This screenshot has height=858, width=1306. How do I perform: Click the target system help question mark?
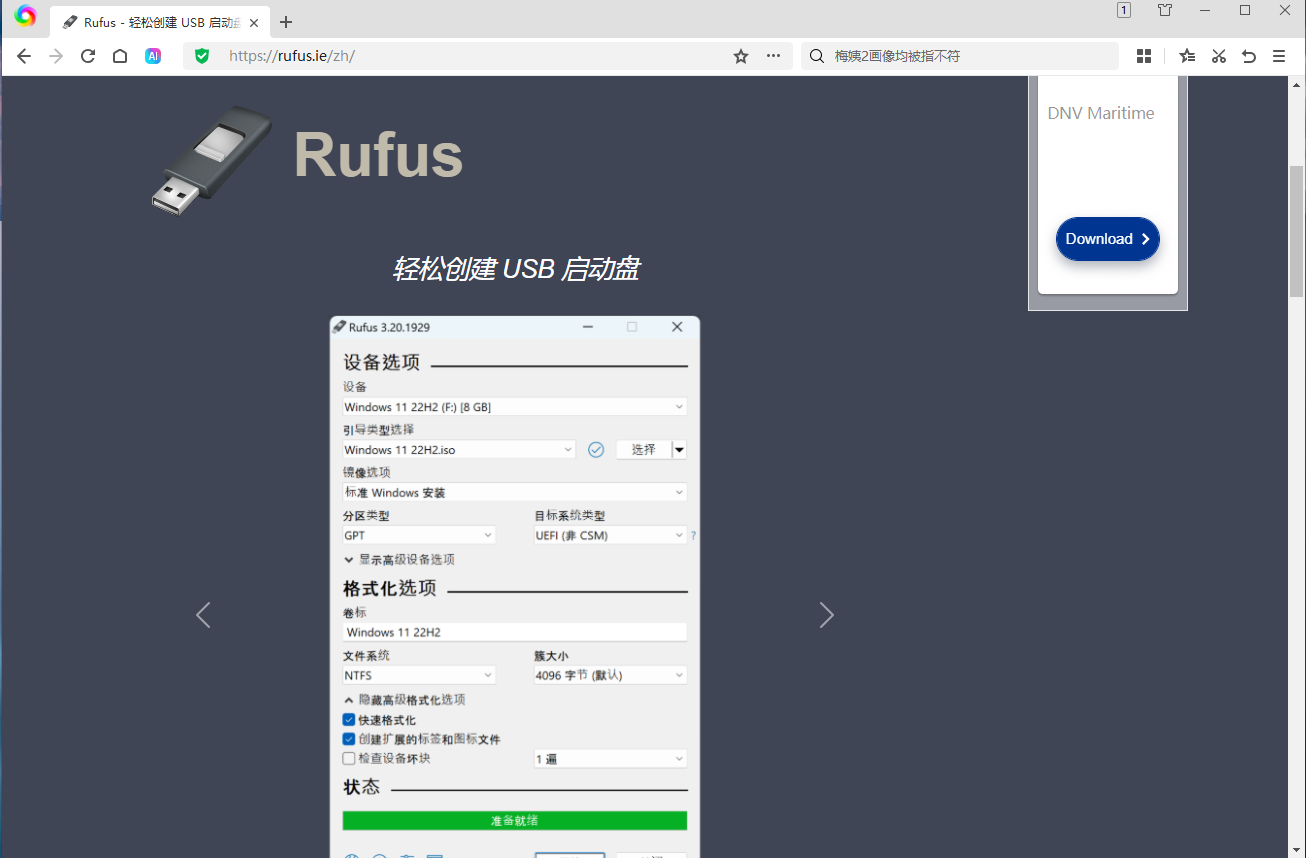693,536
